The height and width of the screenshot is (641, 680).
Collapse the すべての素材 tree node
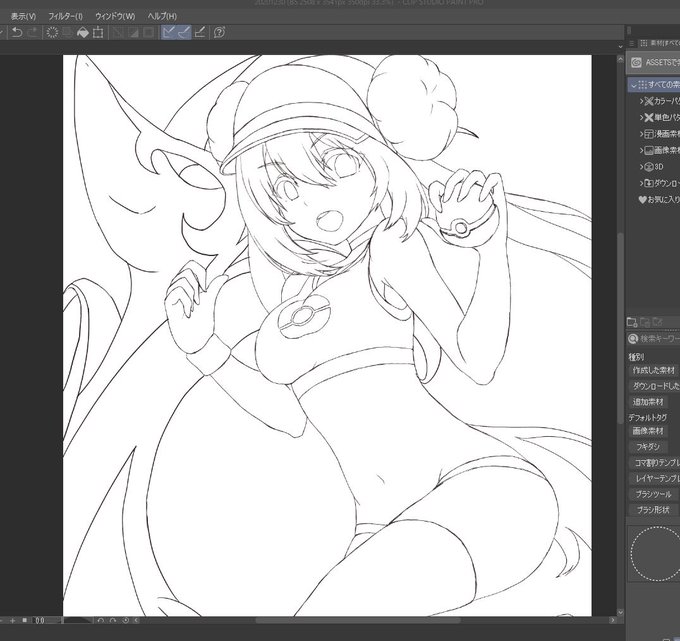[634, 85]
